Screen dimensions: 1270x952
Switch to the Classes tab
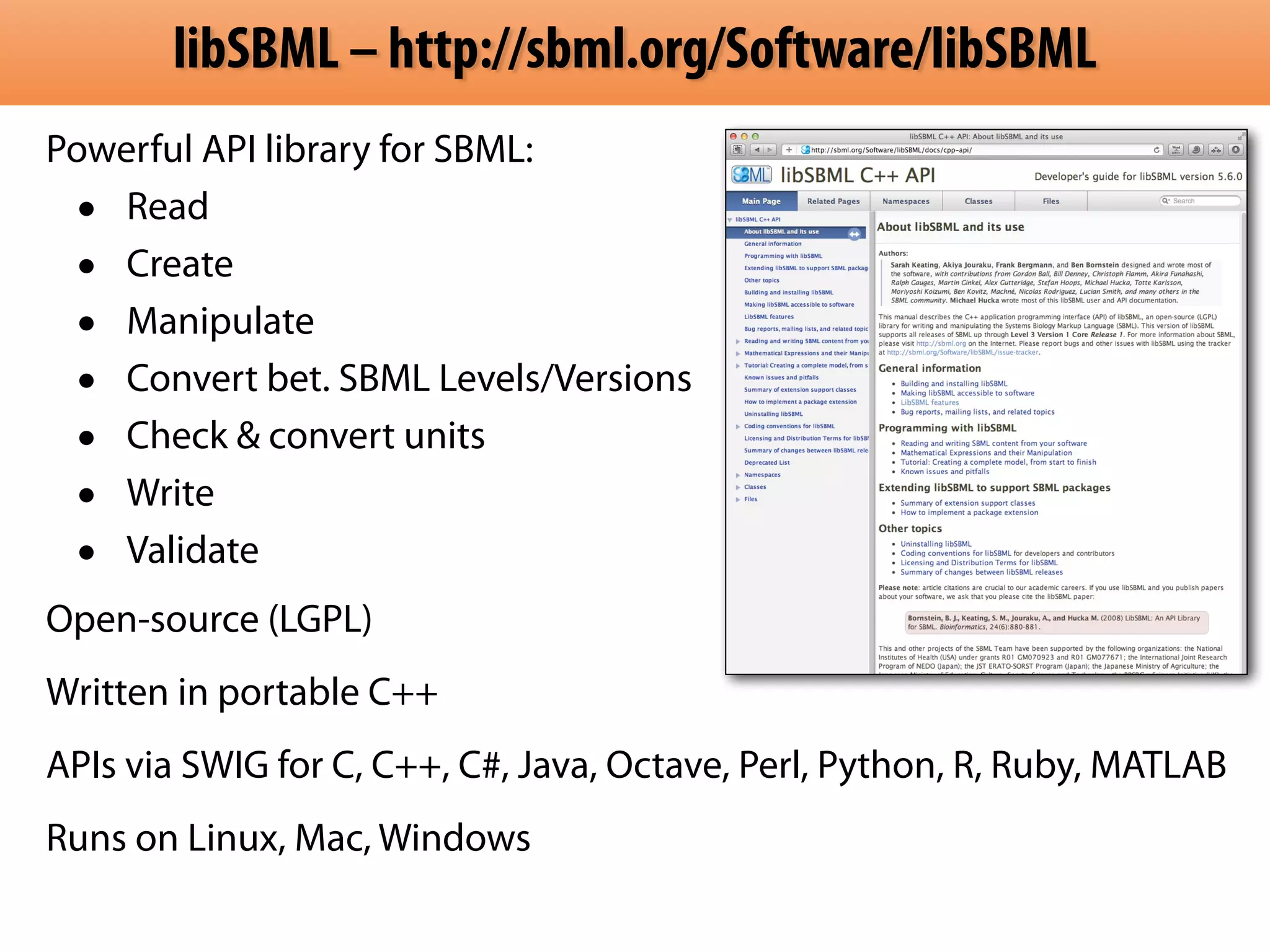[x=979, y=201]
